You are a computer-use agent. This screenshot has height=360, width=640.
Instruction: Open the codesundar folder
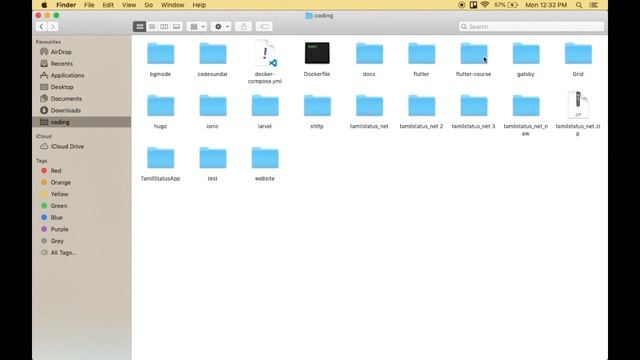(213, 53)
